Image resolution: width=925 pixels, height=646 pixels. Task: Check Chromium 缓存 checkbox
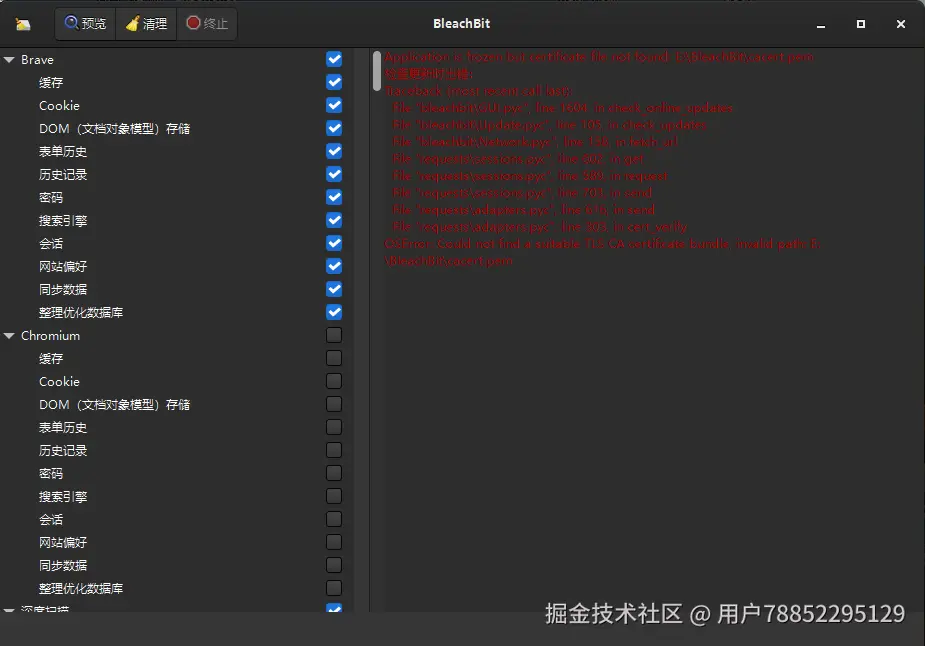(334, 358)
